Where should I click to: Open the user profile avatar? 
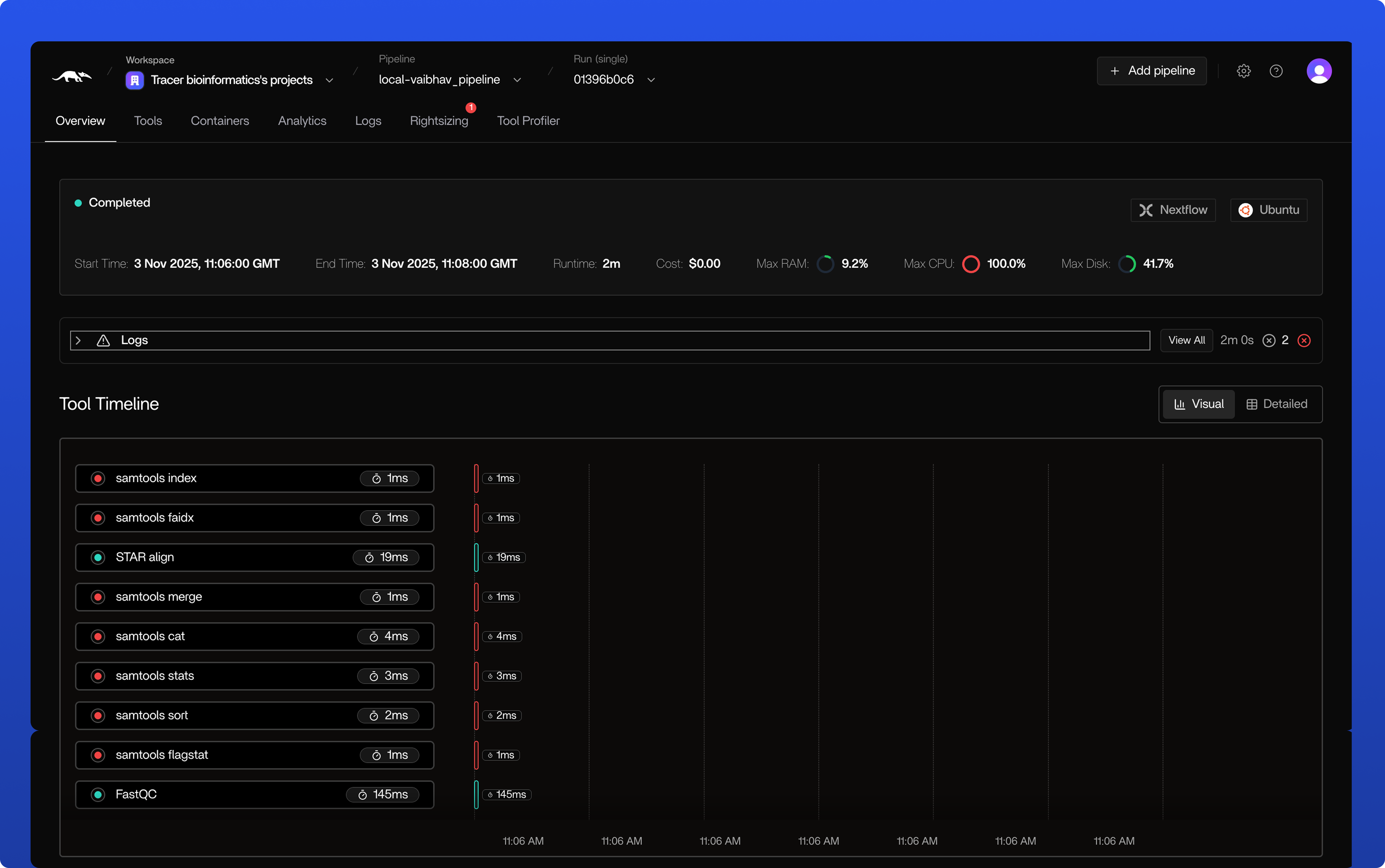[1318, 71]
